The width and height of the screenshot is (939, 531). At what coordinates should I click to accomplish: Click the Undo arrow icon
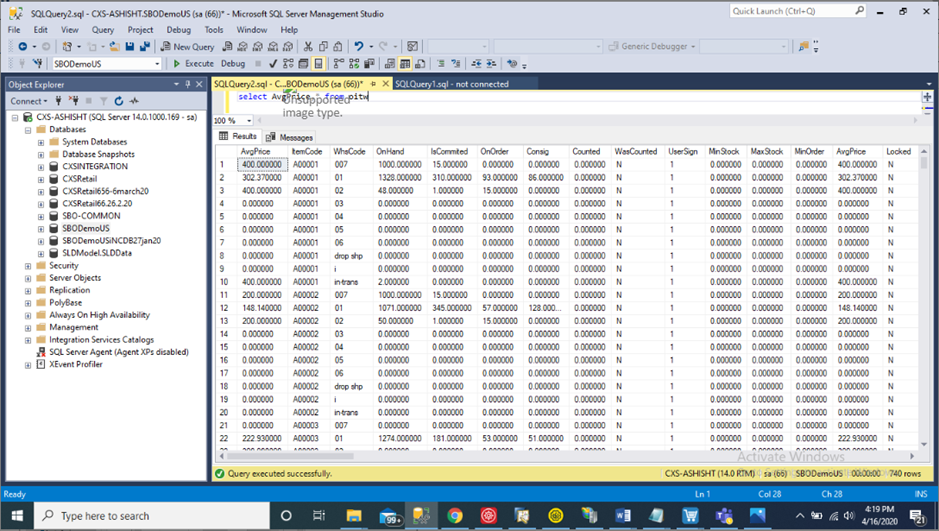359,47
